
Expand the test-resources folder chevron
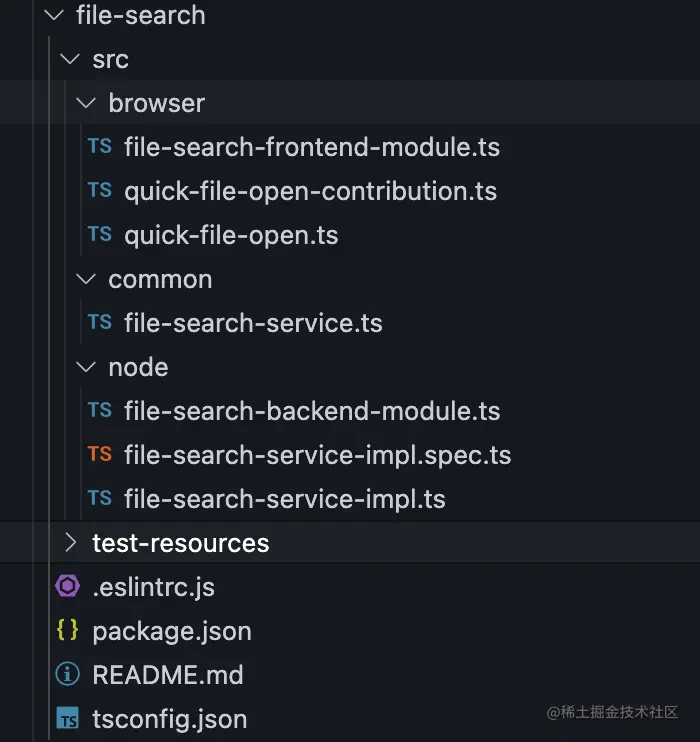tap(70, 543)
